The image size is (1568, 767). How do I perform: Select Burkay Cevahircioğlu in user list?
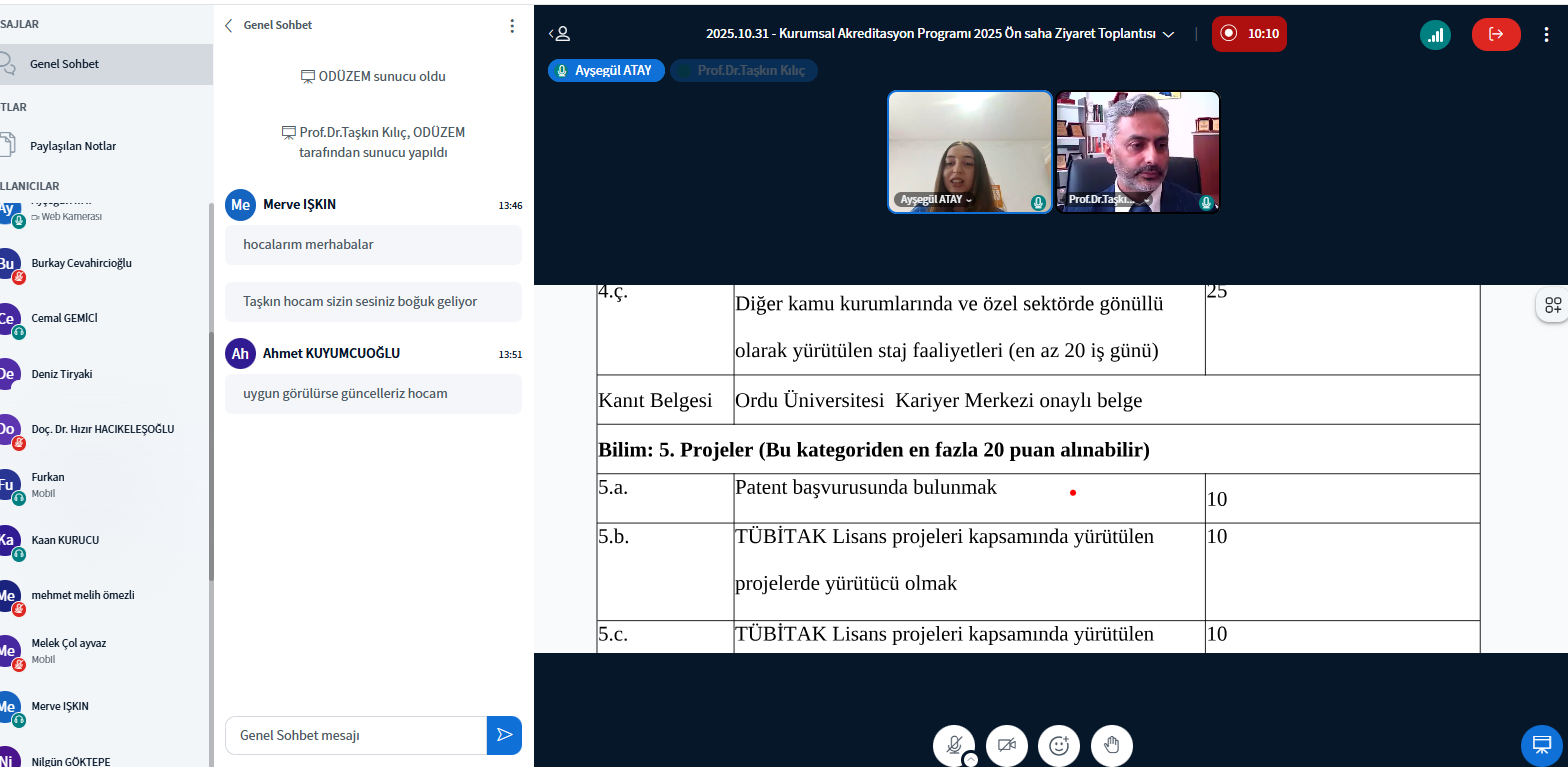[x=81, y=264]
